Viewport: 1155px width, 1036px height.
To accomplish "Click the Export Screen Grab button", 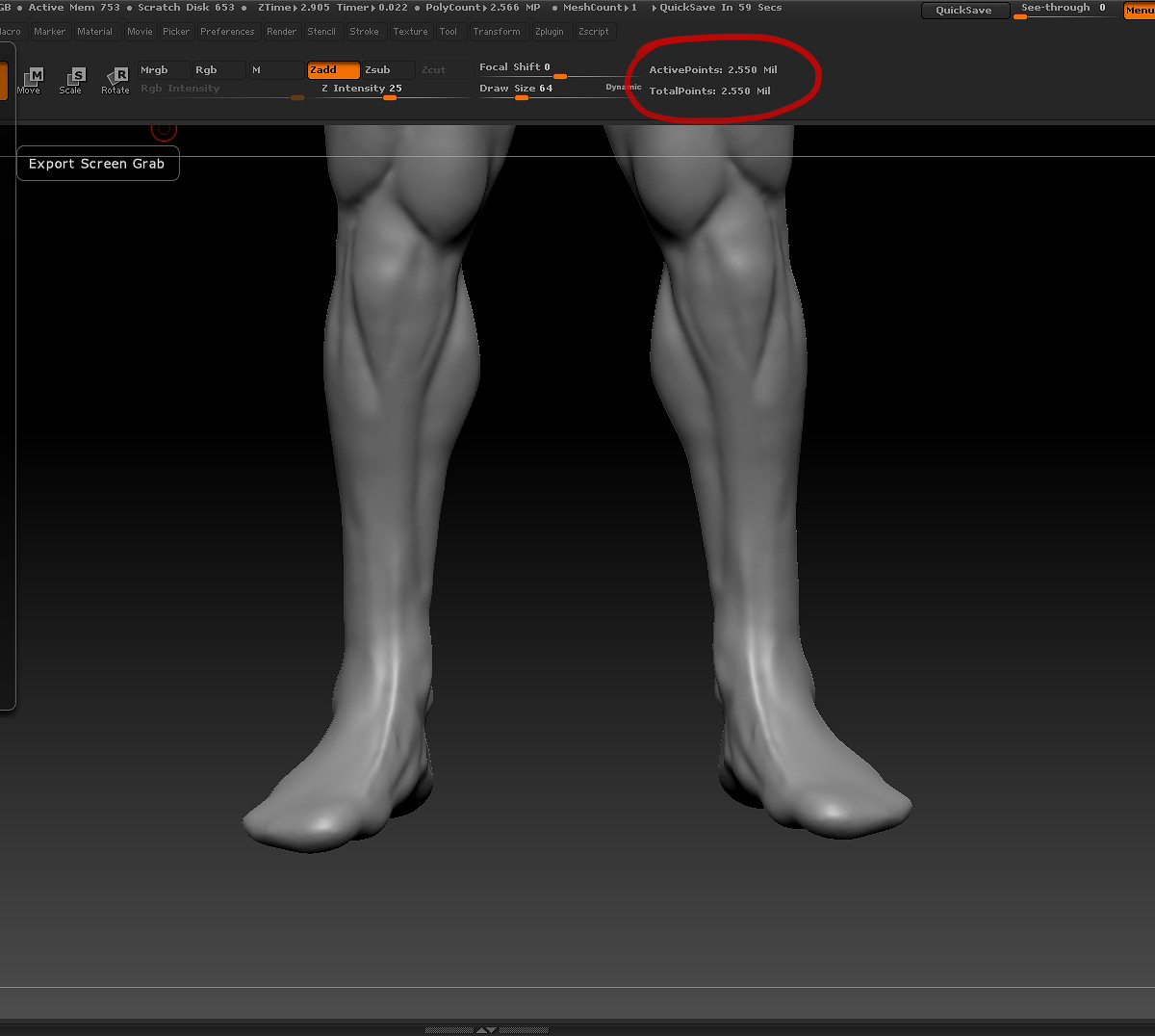I will [97, 164].
